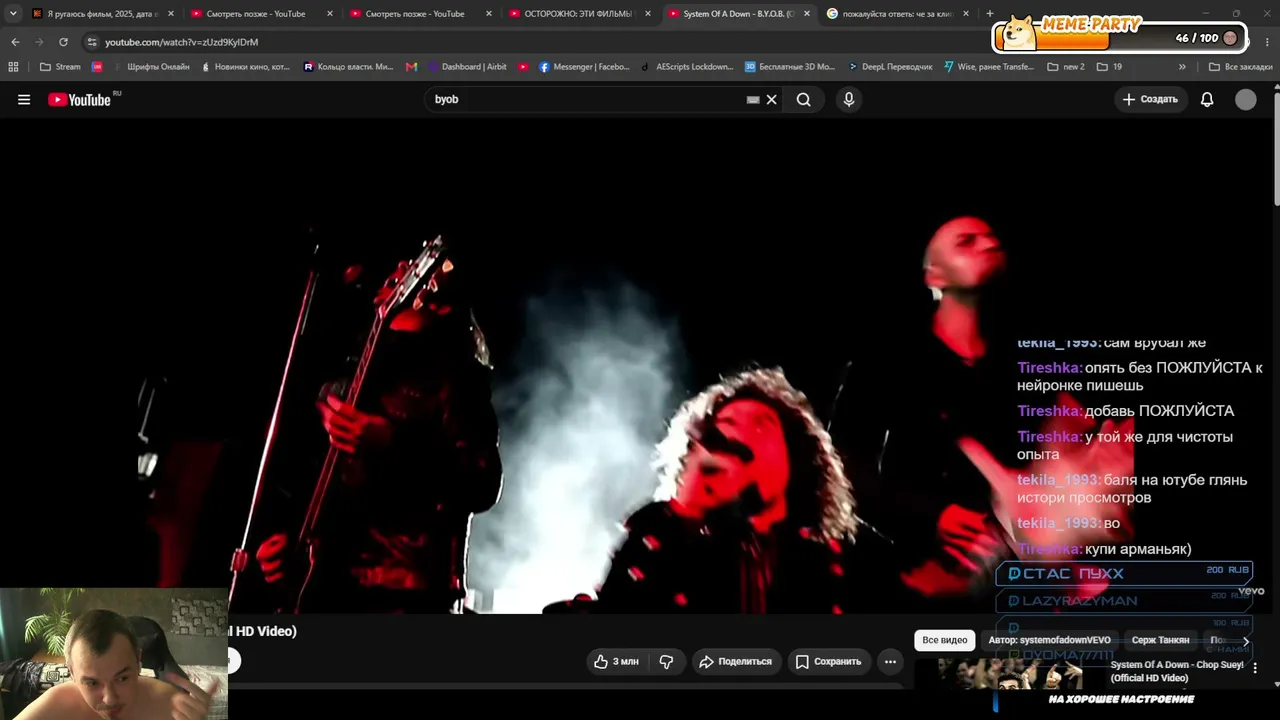Switch to the first 'Смотреть позже - YouTube' tab
The height and width of the screenshot is (720, 1280).
click(x=261, y=14)
